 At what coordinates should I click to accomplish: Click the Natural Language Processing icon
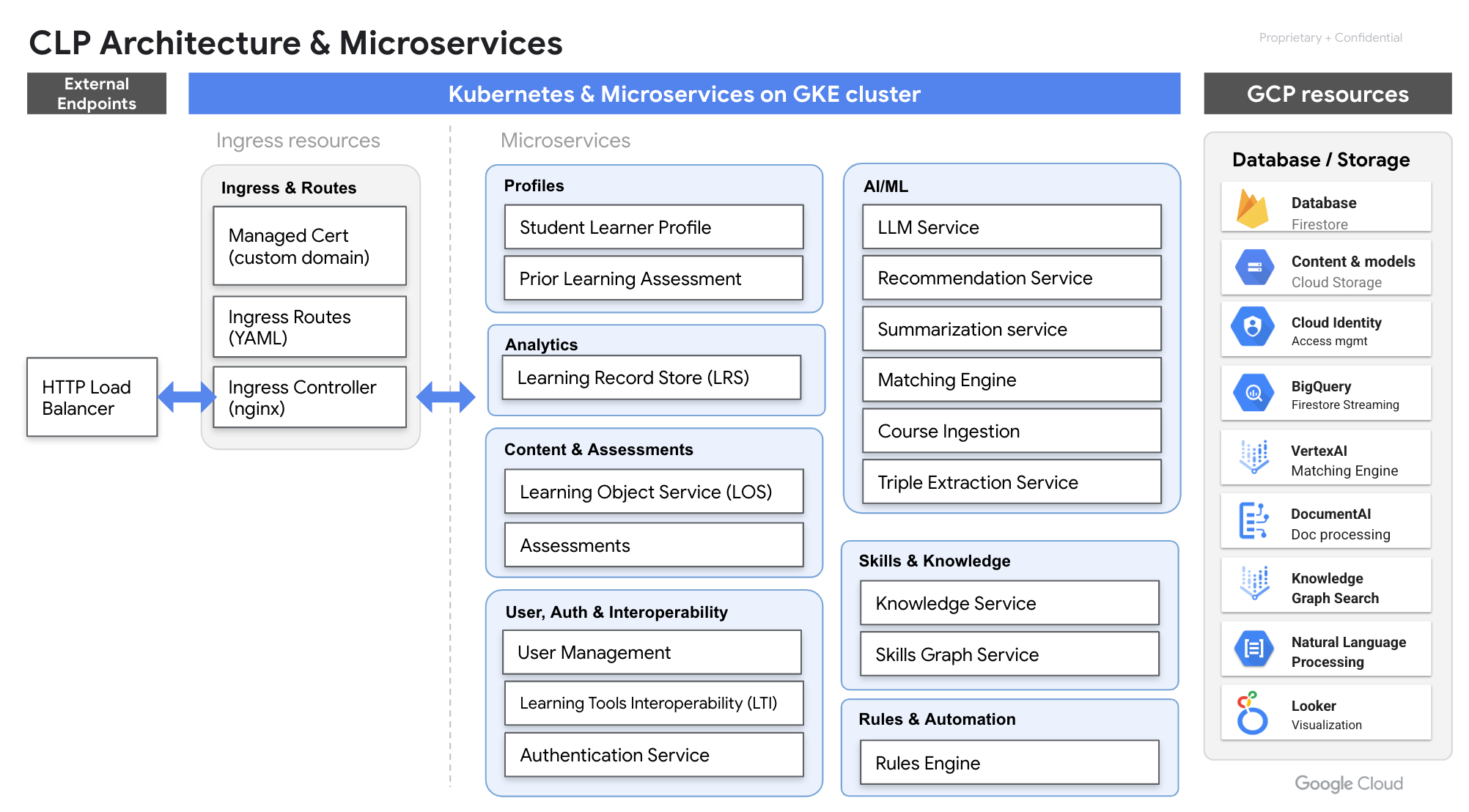[1253, 649]
